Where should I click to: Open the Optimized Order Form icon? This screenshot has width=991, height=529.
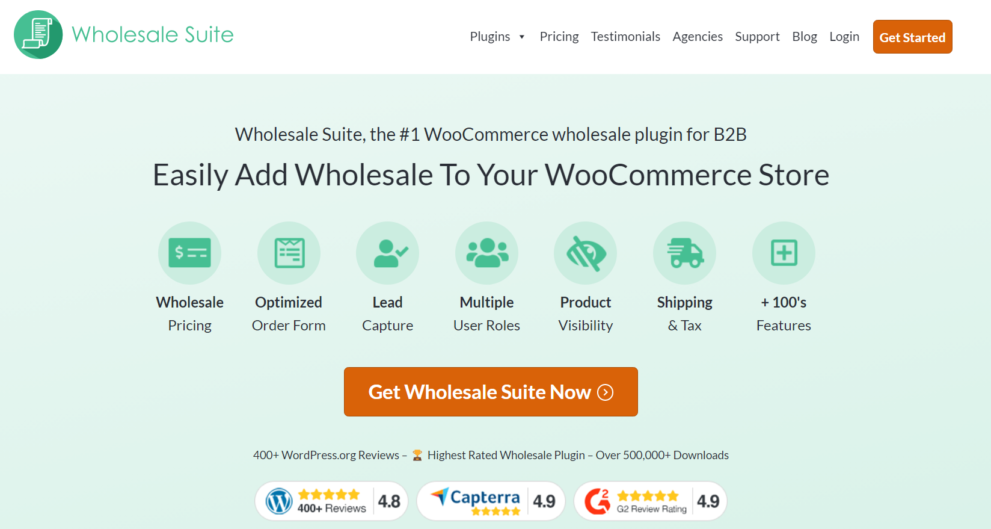pos(289,253)
